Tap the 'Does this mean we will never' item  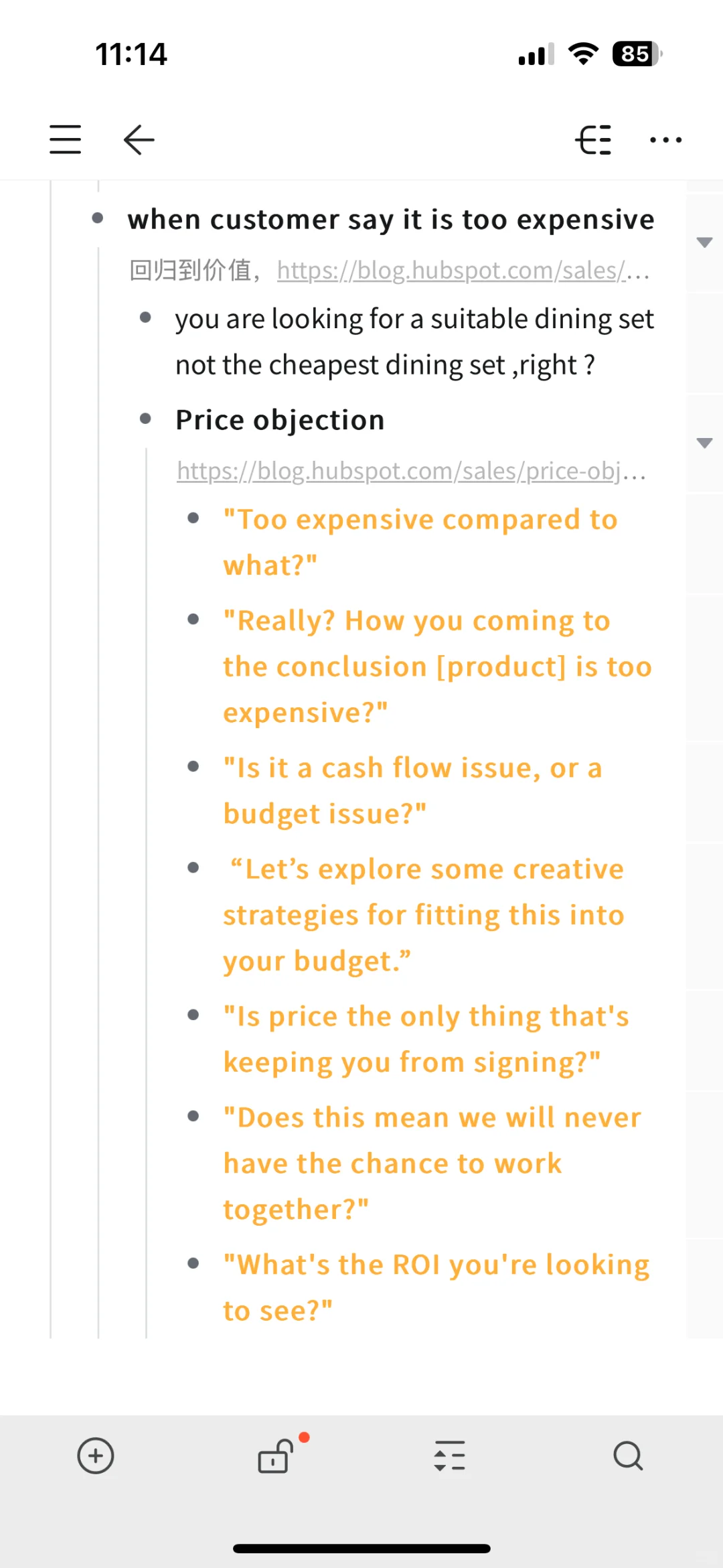432,1163
